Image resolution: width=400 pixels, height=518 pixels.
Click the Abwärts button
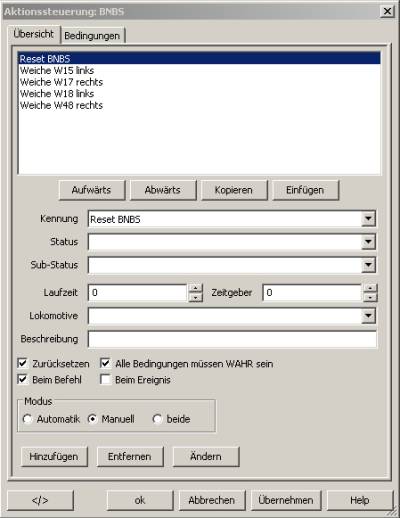coord(163,190)
